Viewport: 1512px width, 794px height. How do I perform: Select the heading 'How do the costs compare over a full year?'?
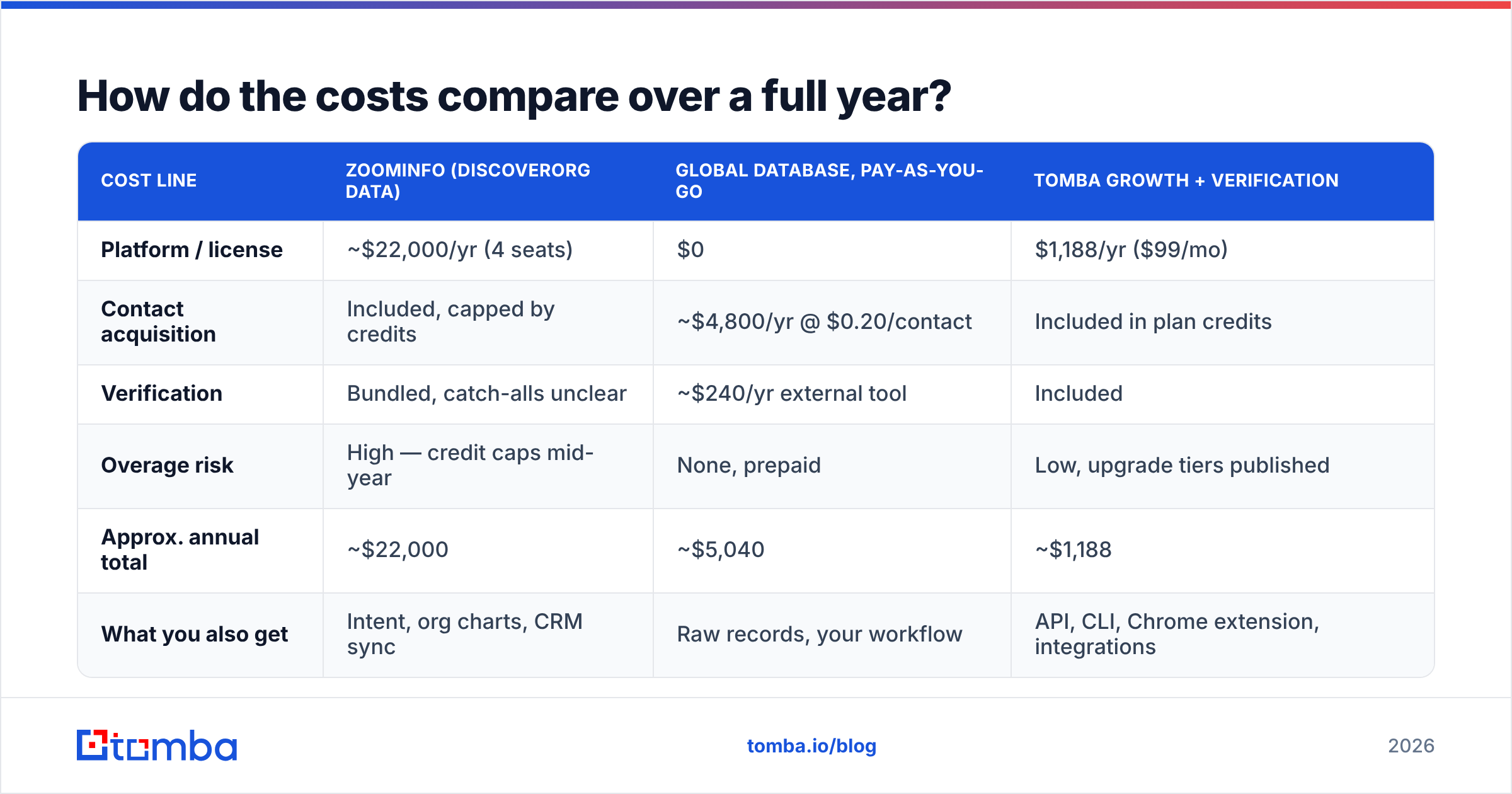[x=514, y=96]
